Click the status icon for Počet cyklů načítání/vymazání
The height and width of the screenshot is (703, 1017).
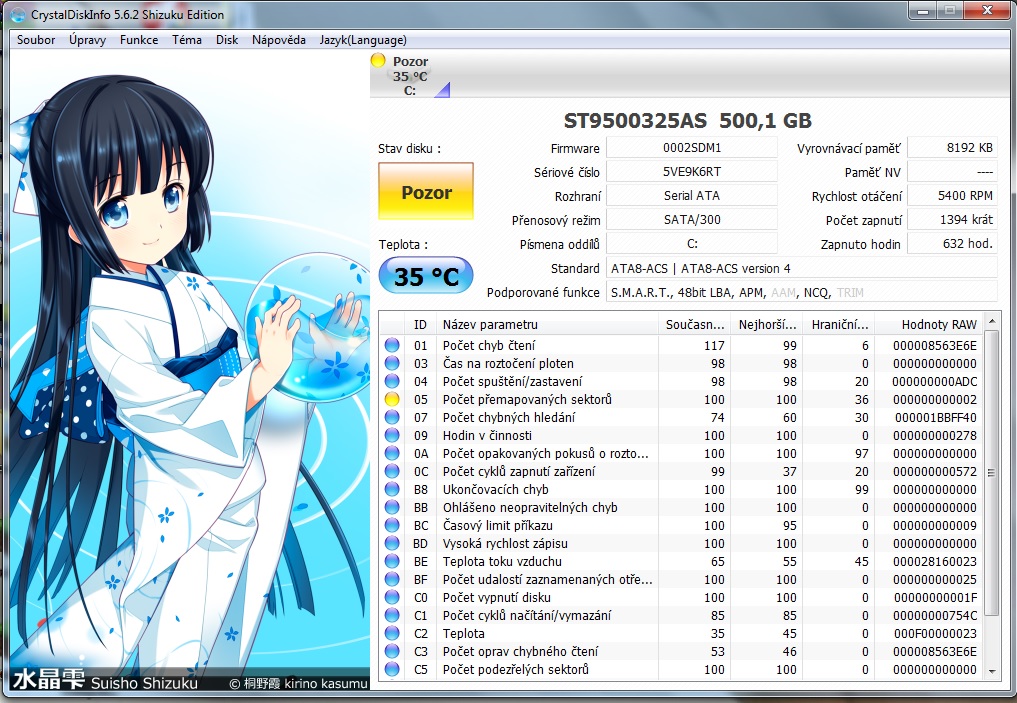click(x=392, y=615)
